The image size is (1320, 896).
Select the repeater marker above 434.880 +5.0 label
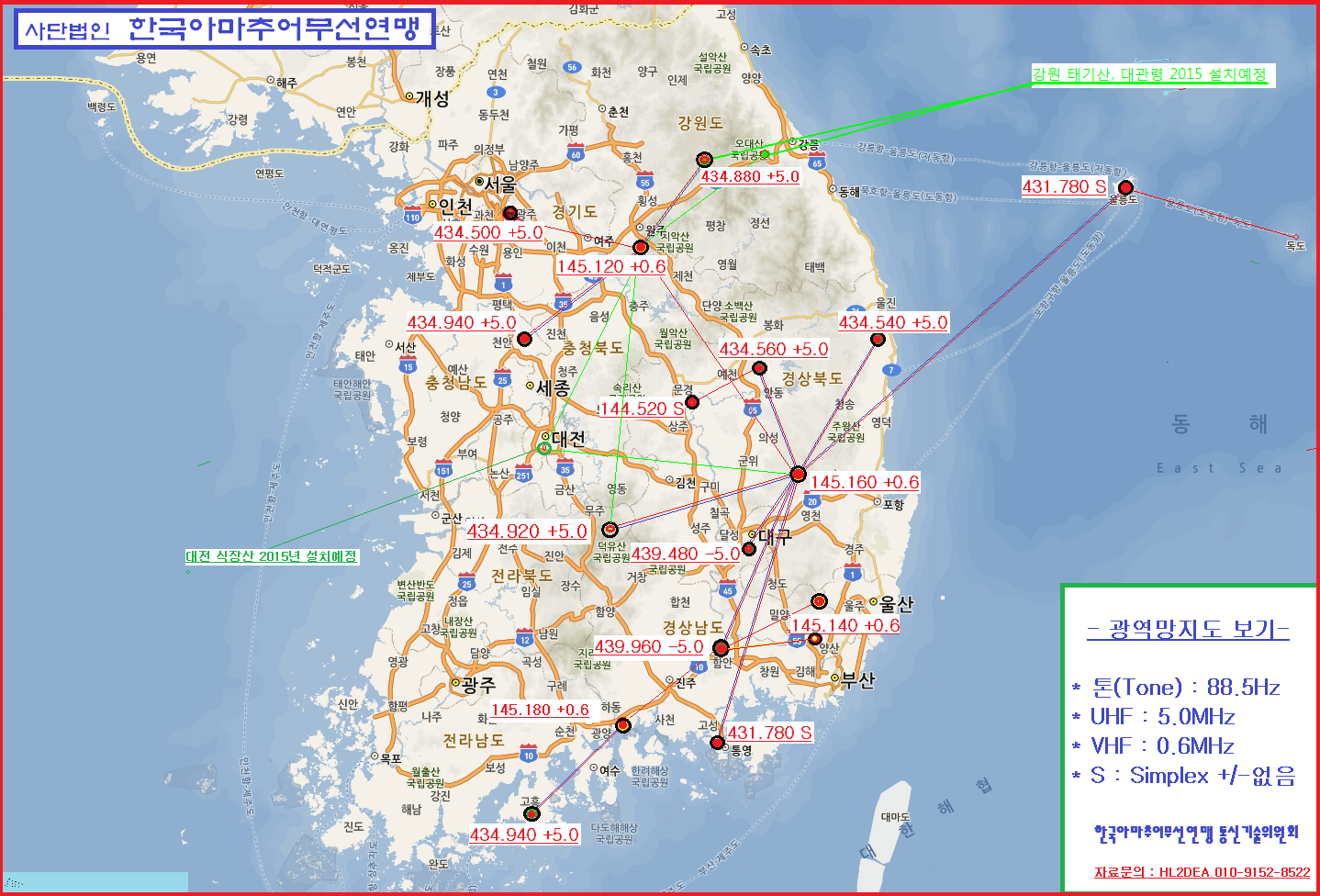[704, 160]
